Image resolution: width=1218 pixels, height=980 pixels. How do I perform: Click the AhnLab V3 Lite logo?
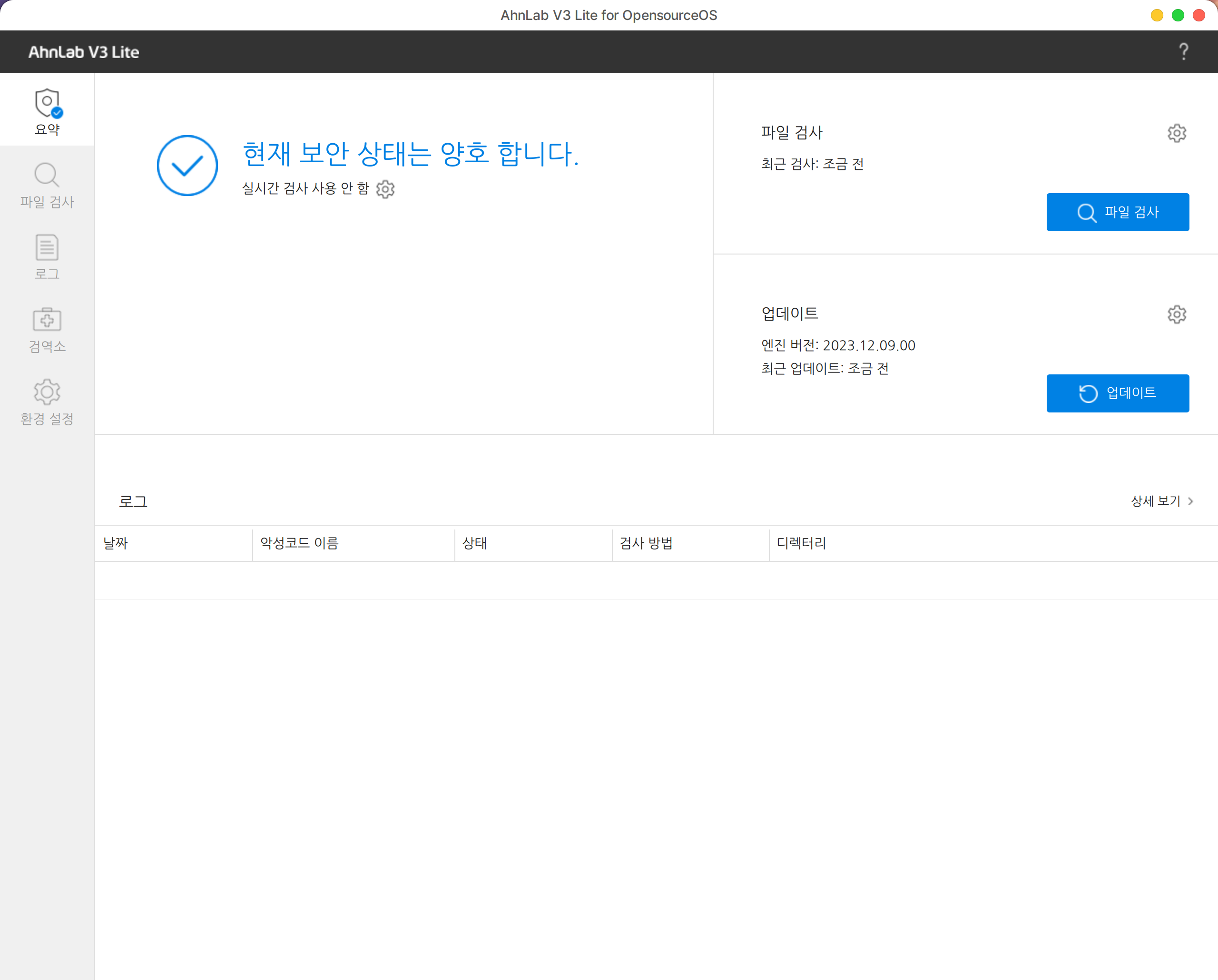[84, 52]
